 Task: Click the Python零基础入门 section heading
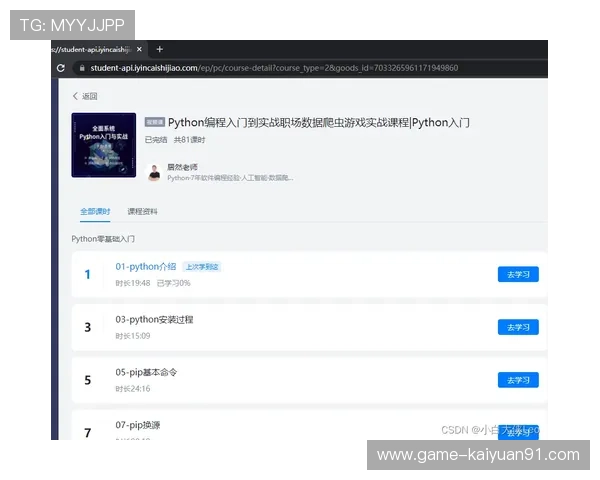tap(103, 239)
